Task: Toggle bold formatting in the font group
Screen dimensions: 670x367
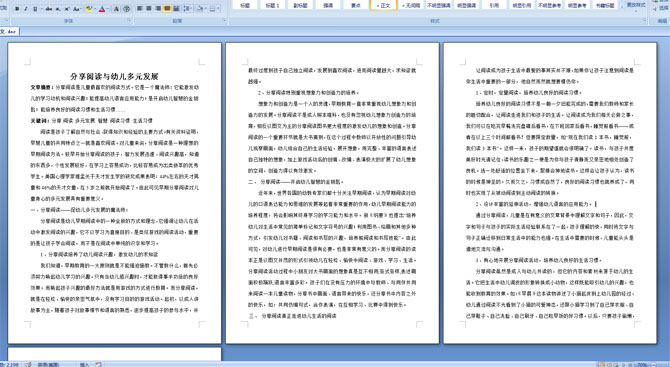Action: [17, 9]
